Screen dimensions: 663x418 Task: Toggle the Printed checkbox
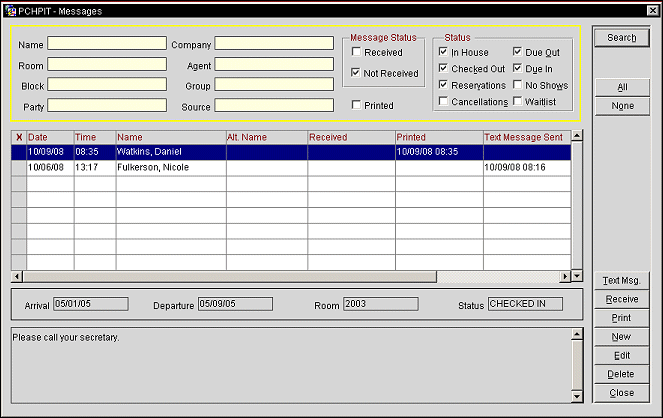point(357,105)
